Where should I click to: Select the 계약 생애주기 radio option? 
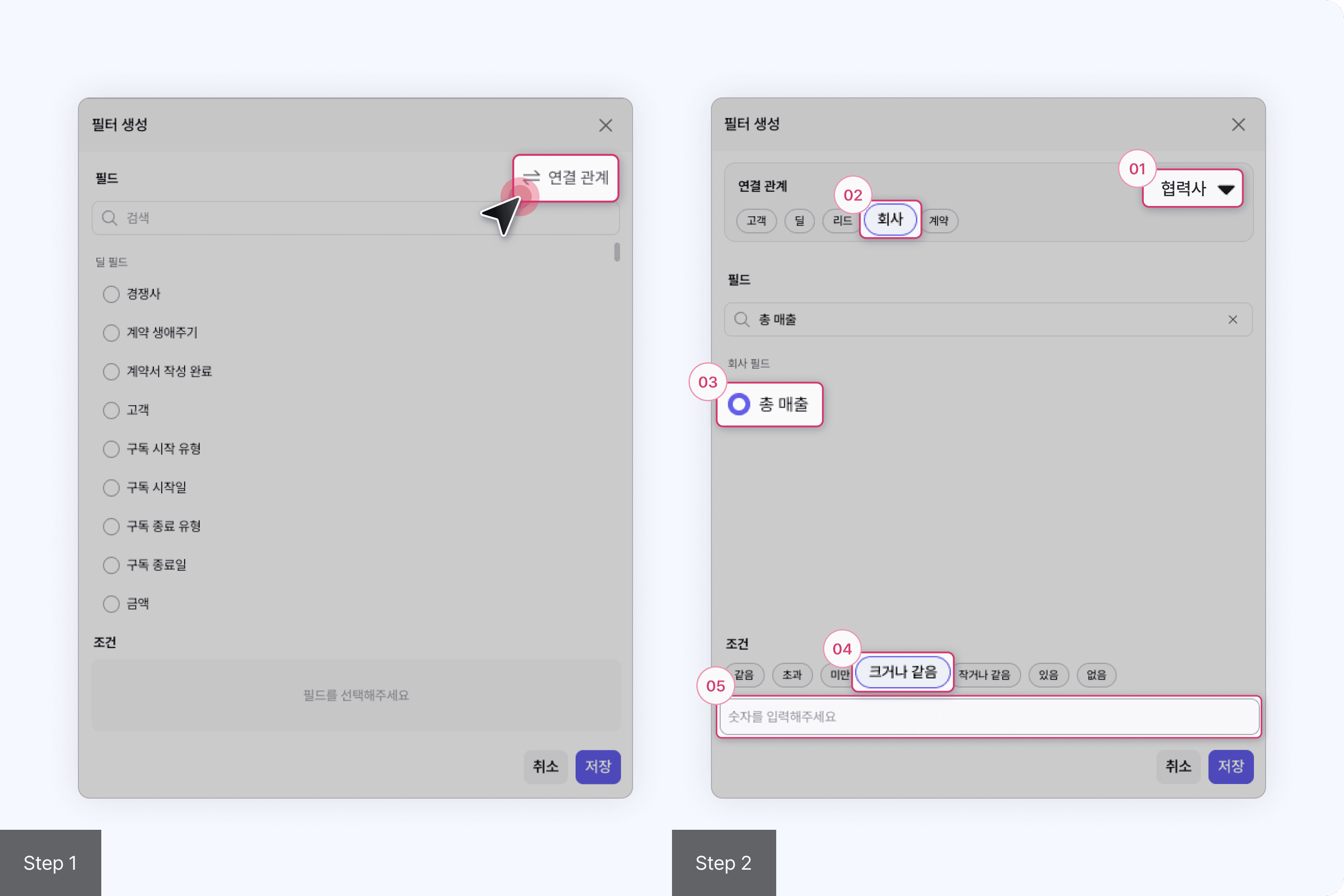(x=111, y=333)
